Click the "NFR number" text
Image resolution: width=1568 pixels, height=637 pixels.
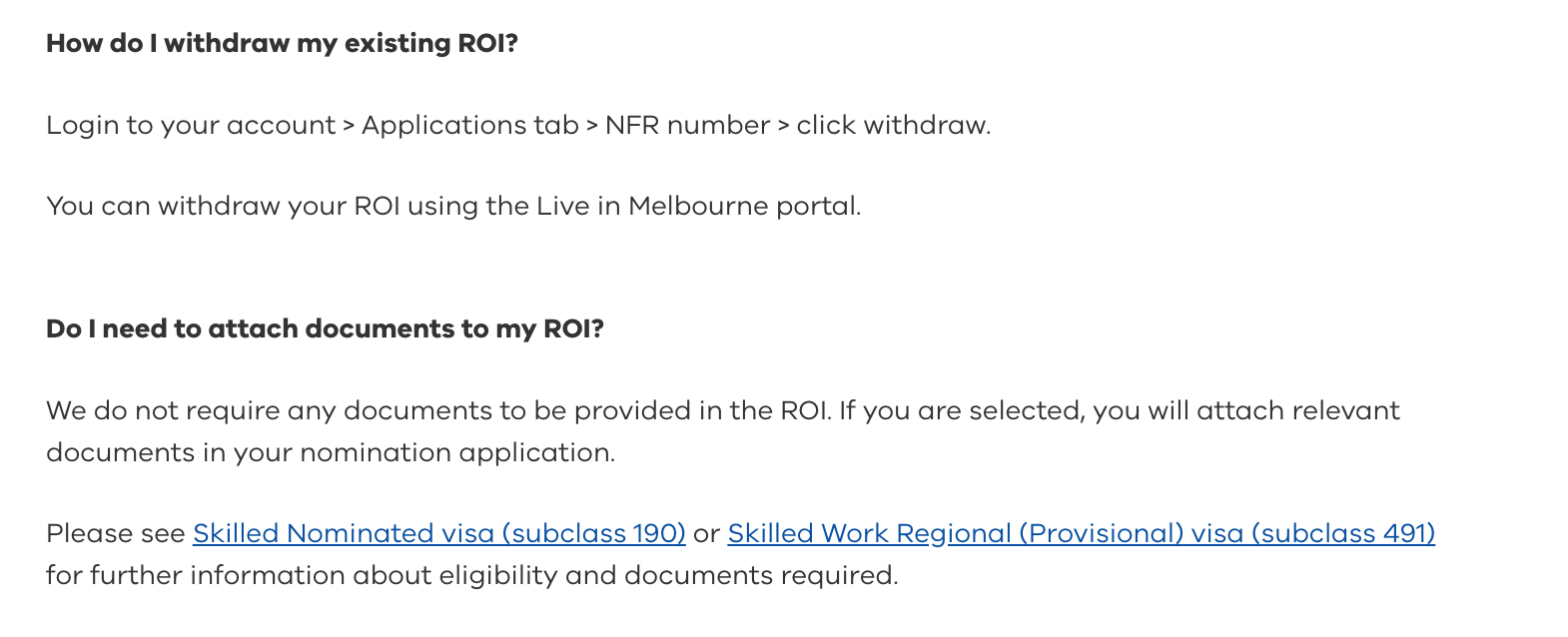pos(687,126)
